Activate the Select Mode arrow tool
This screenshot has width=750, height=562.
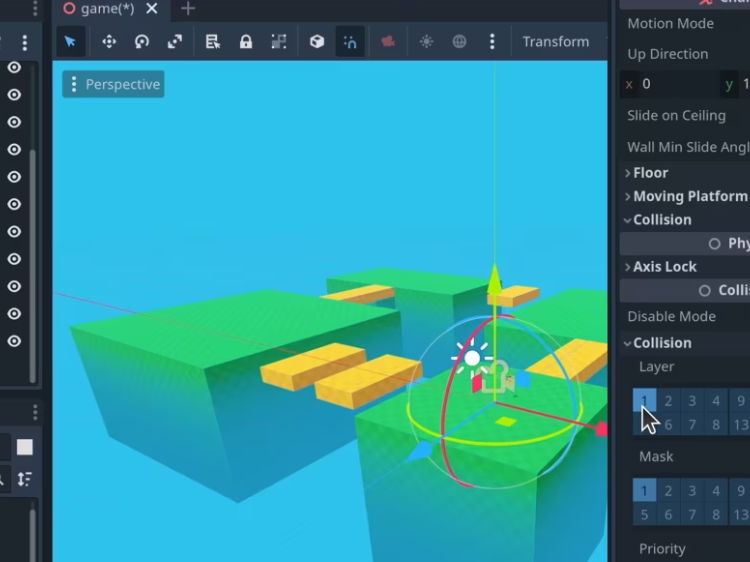click(x=70, y=42)
